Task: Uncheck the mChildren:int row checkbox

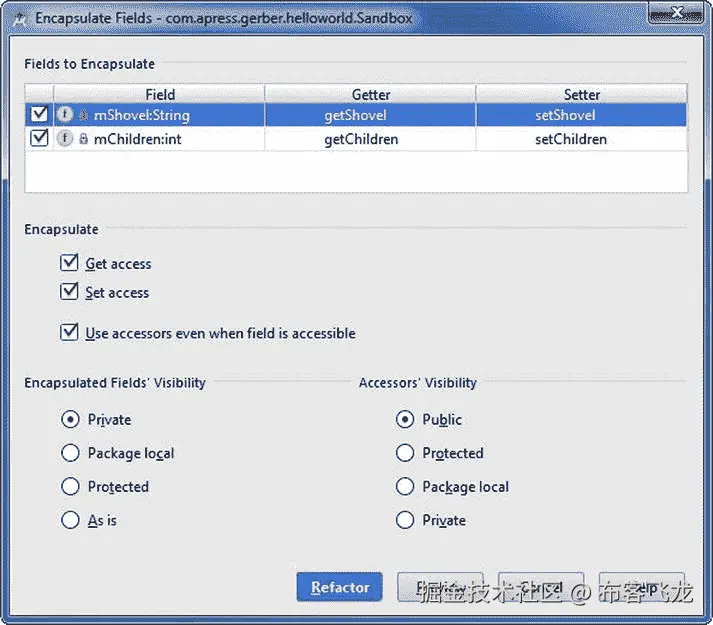Action: tap(39, 137)
